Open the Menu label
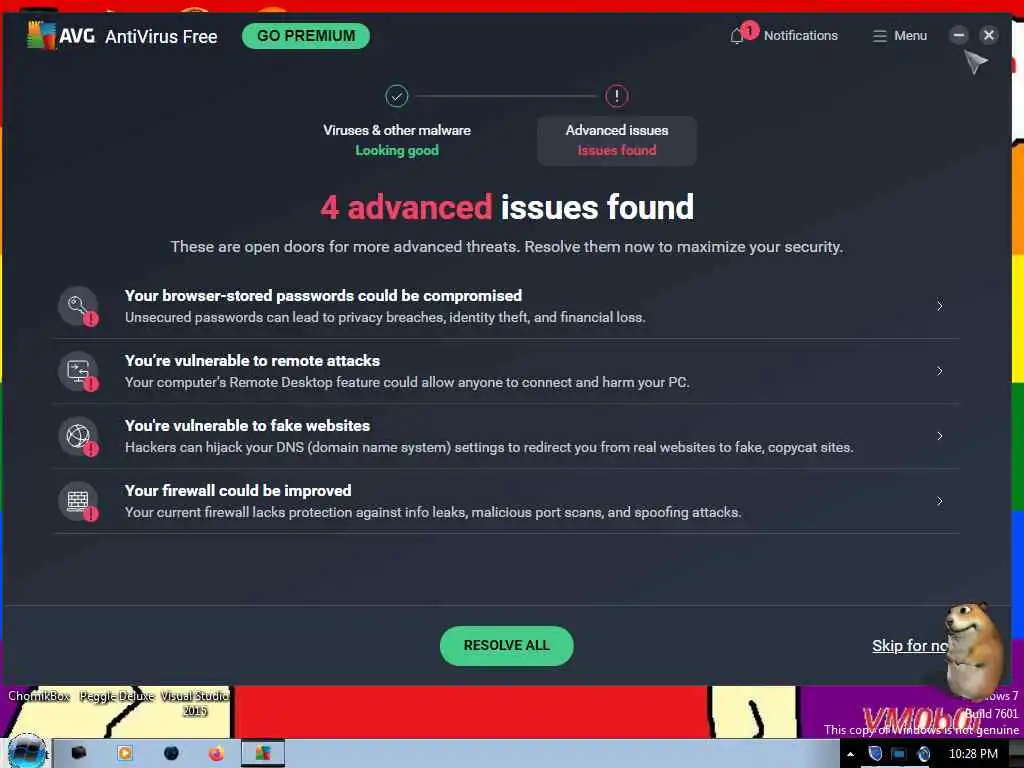1024x768 pixels. pos(910,36)
